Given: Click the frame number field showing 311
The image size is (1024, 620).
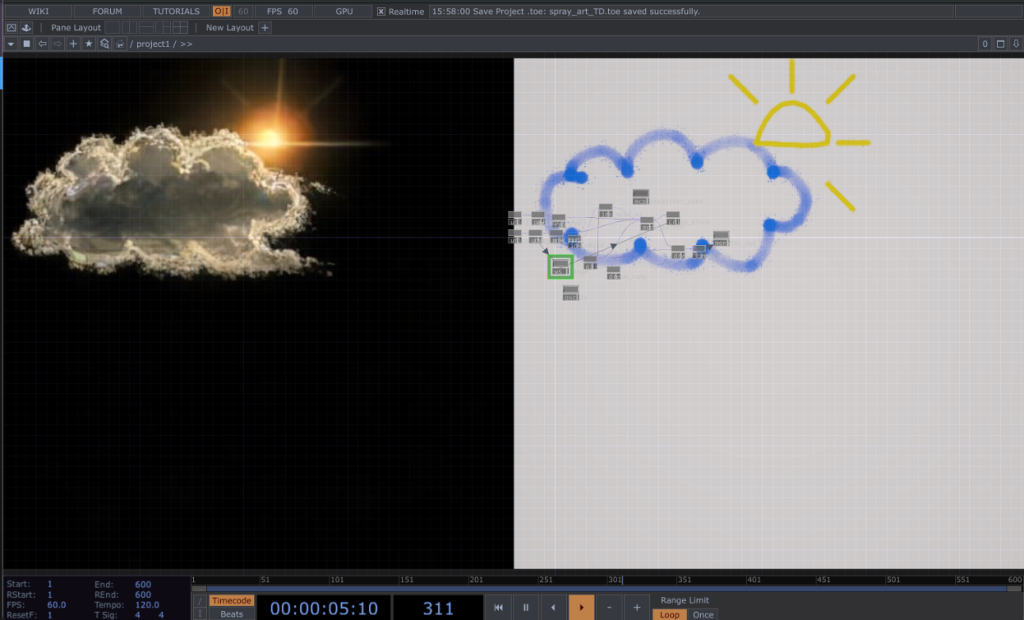Looking at the screenshot, I should tap(438, 608).
